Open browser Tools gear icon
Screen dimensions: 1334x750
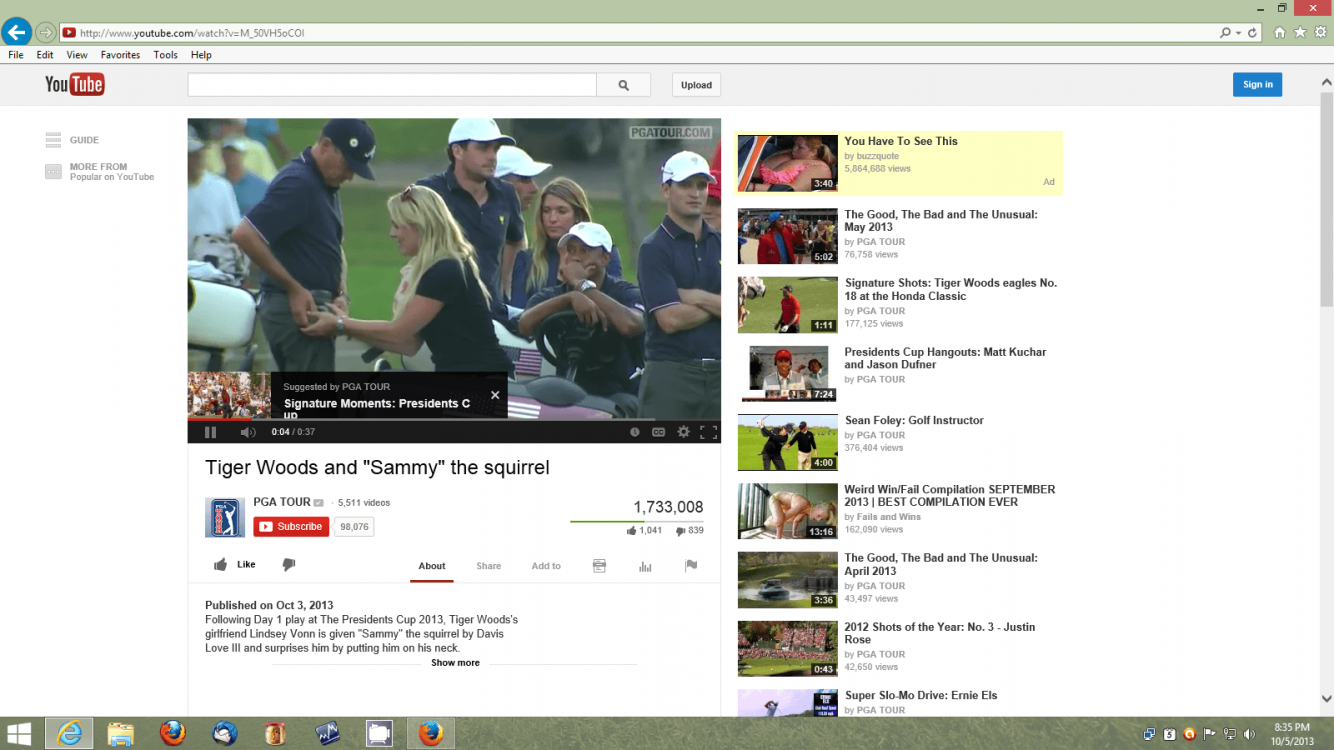click(1321, 33)
